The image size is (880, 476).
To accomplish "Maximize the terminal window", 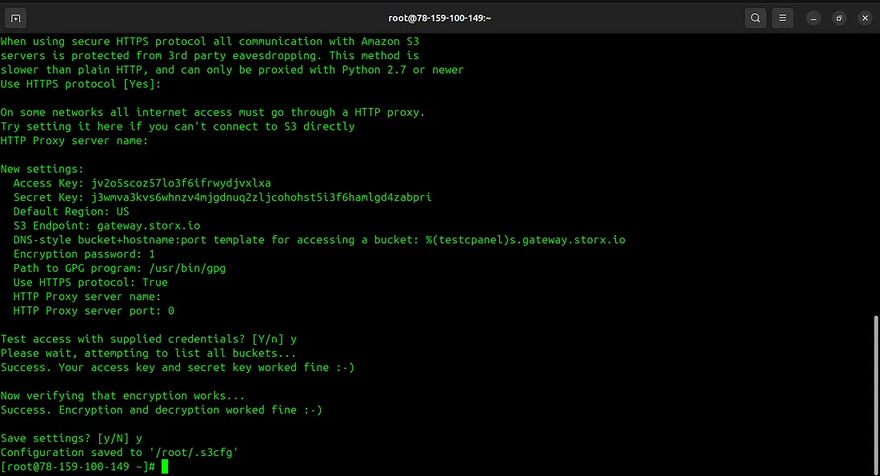I will [x=838, y=17].
